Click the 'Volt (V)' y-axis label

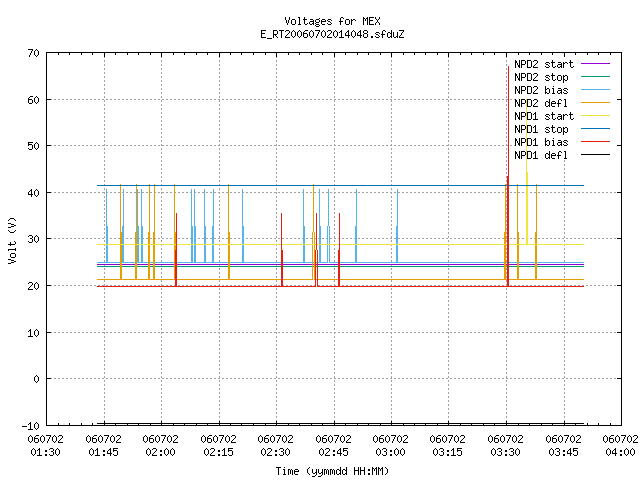[x=12, y=240]
